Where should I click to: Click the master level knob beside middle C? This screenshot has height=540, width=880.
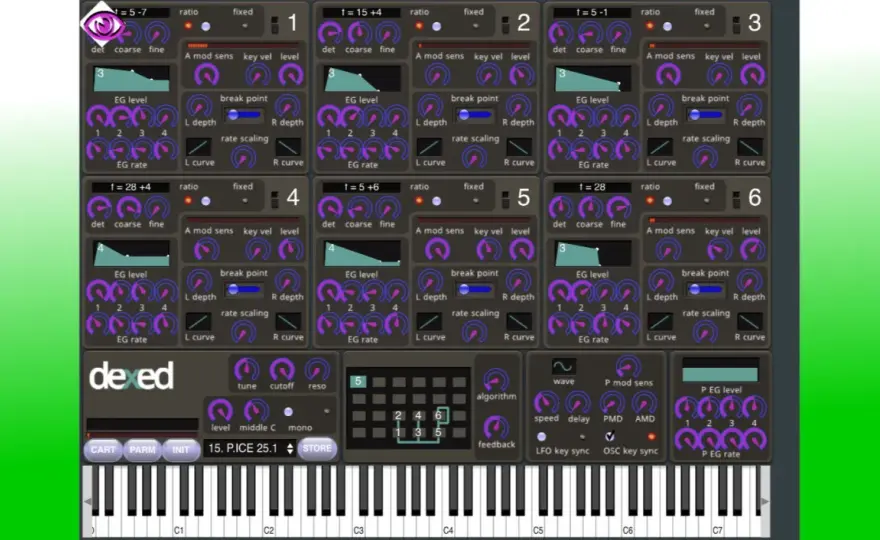point(220,411)
